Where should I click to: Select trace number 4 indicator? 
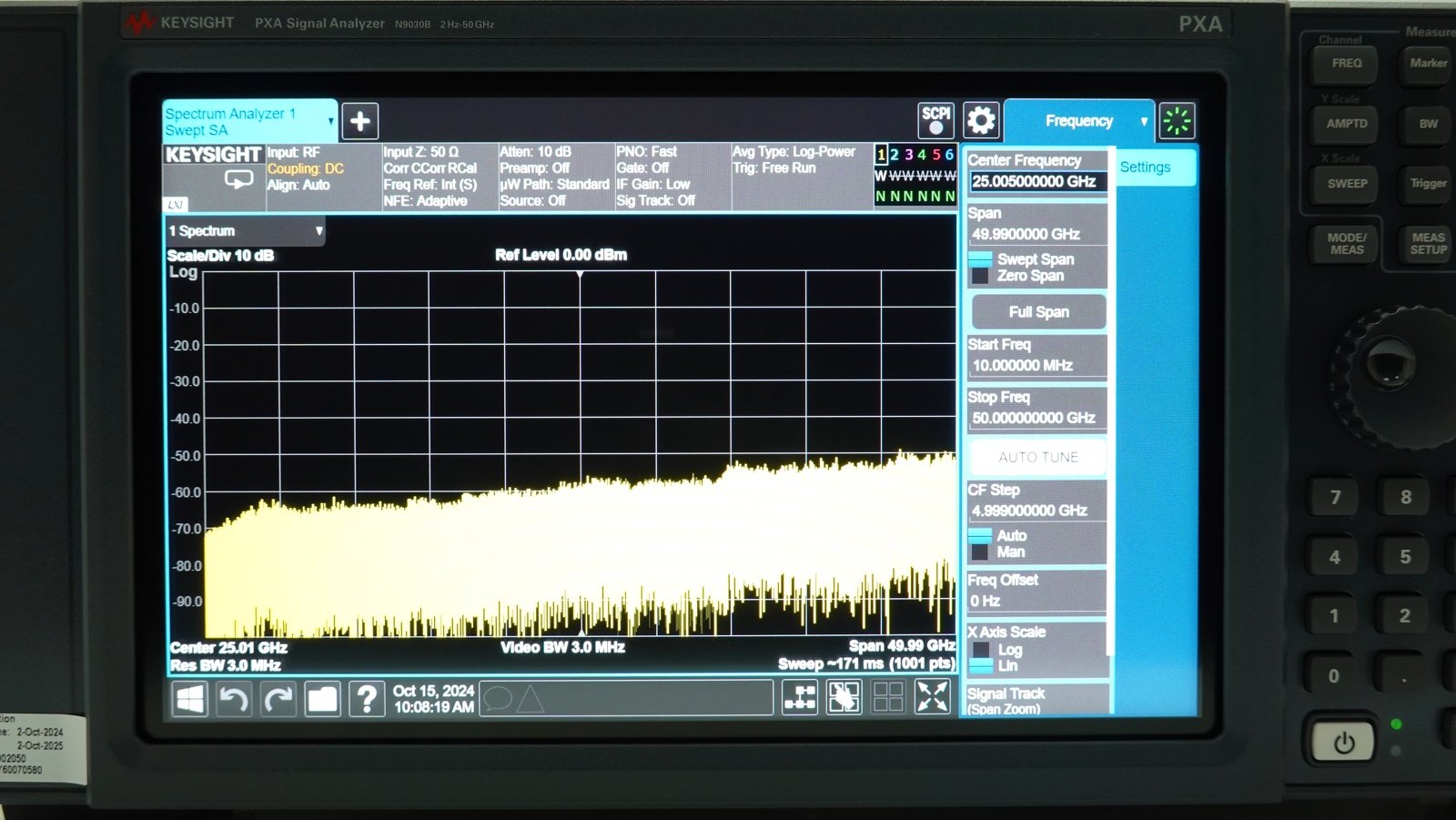pos(922,155)
